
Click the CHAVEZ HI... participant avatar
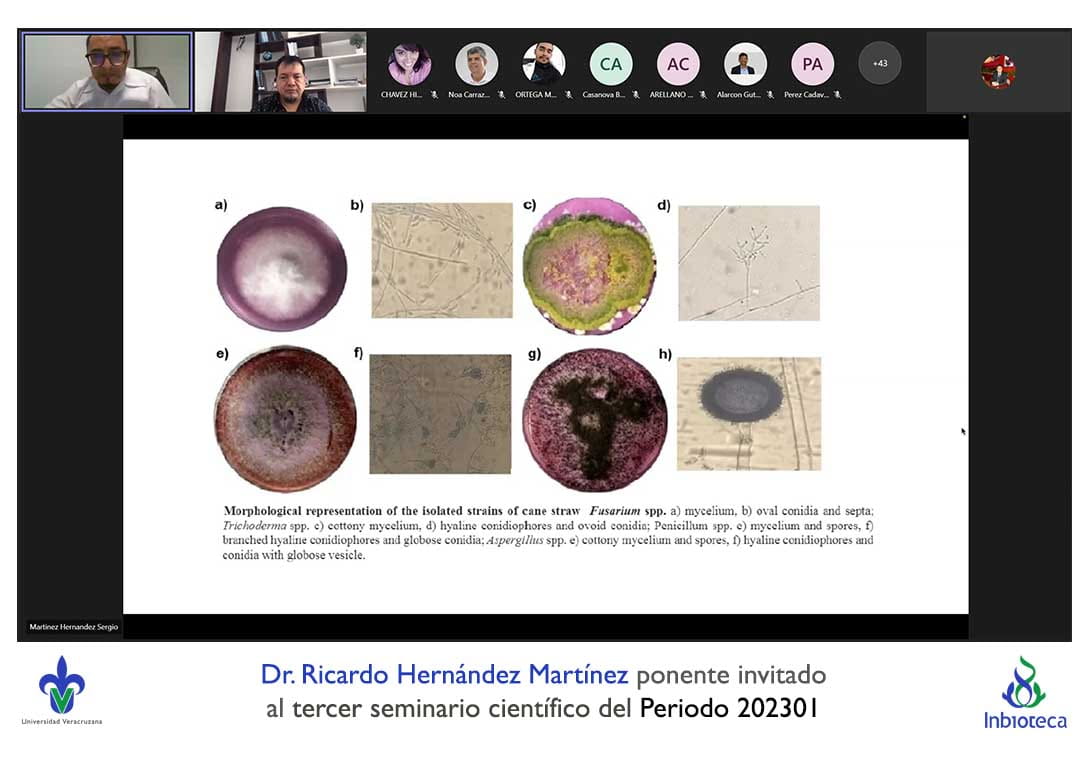[410, 64]
